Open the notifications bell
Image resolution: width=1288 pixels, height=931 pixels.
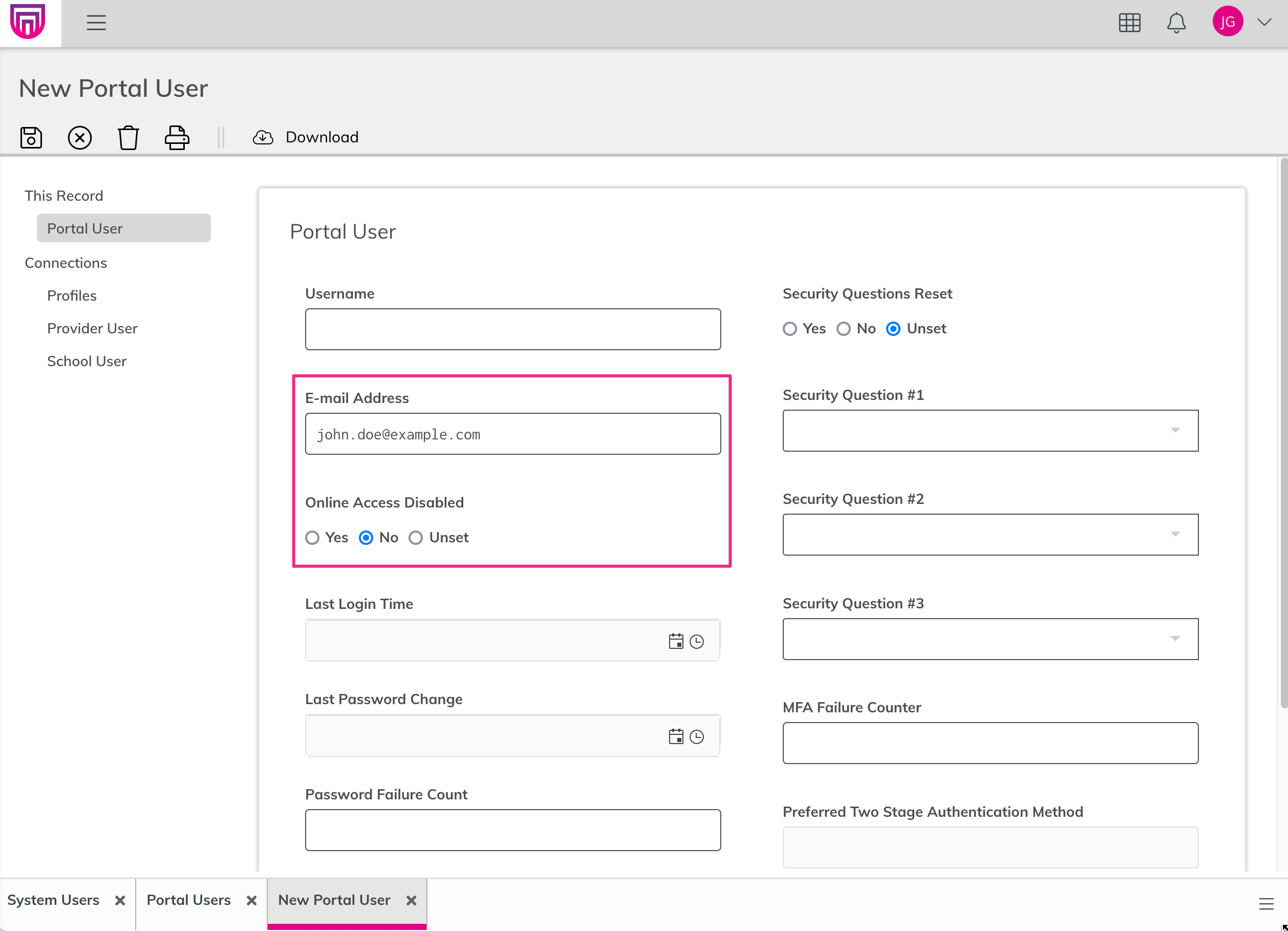point(1176,23)
